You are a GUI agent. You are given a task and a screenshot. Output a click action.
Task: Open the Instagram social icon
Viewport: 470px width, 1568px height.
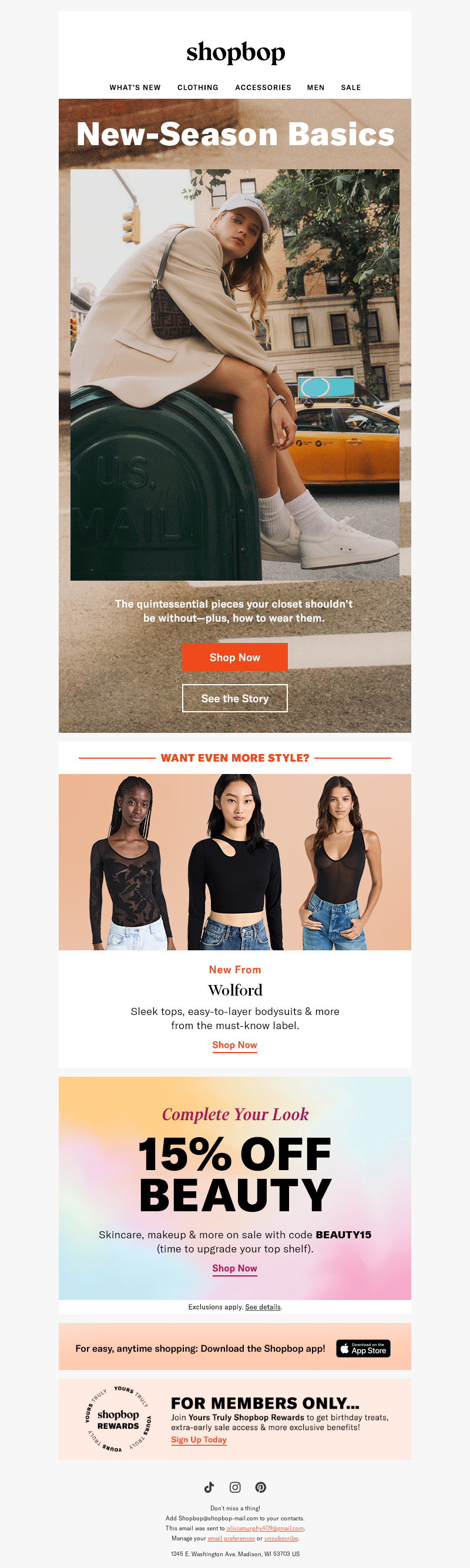pos(235,1487)
